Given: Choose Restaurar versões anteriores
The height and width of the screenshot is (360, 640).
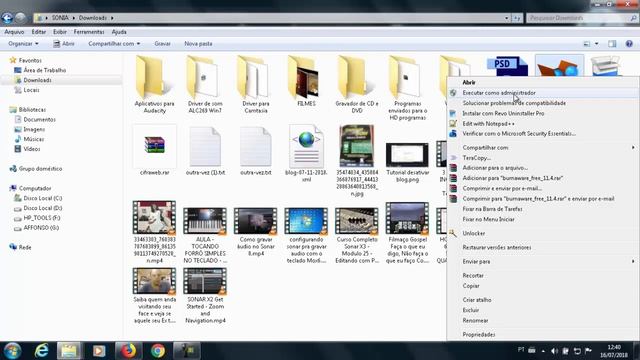Looking at the screenshot, I should pos(497,247).
